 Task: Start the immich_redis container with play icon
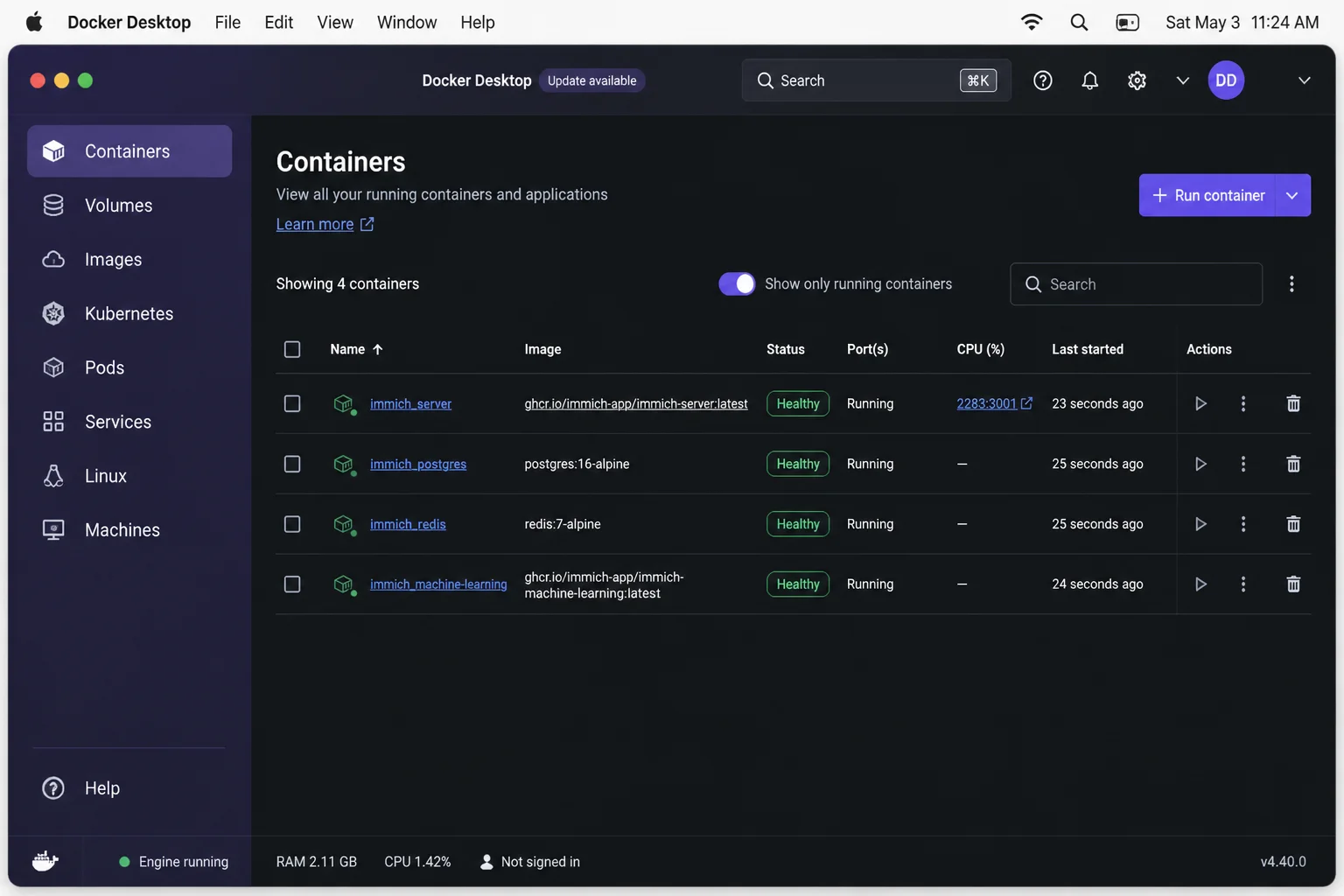pyautogui.click(x=1200, y=524)
